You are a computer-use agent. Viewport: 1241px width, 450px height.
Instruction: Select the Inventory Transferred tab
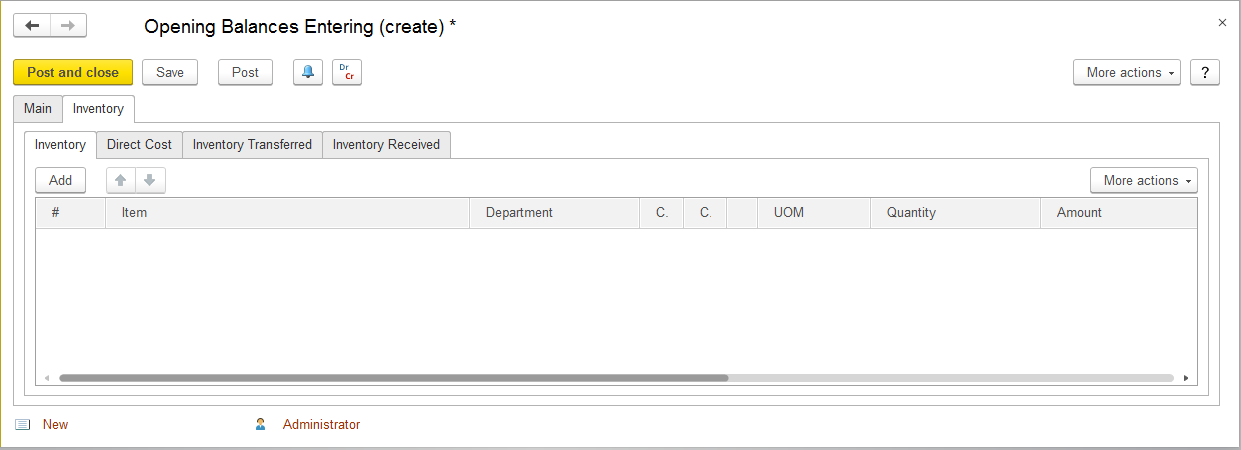tap(252, 144)
